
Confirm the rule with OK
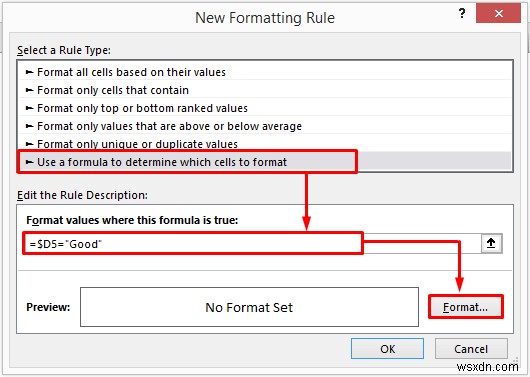point(387,349)
